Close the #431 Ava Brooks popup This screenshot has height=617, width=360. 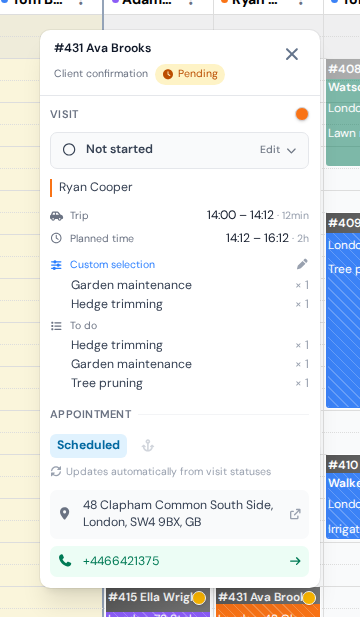(292, 54)
